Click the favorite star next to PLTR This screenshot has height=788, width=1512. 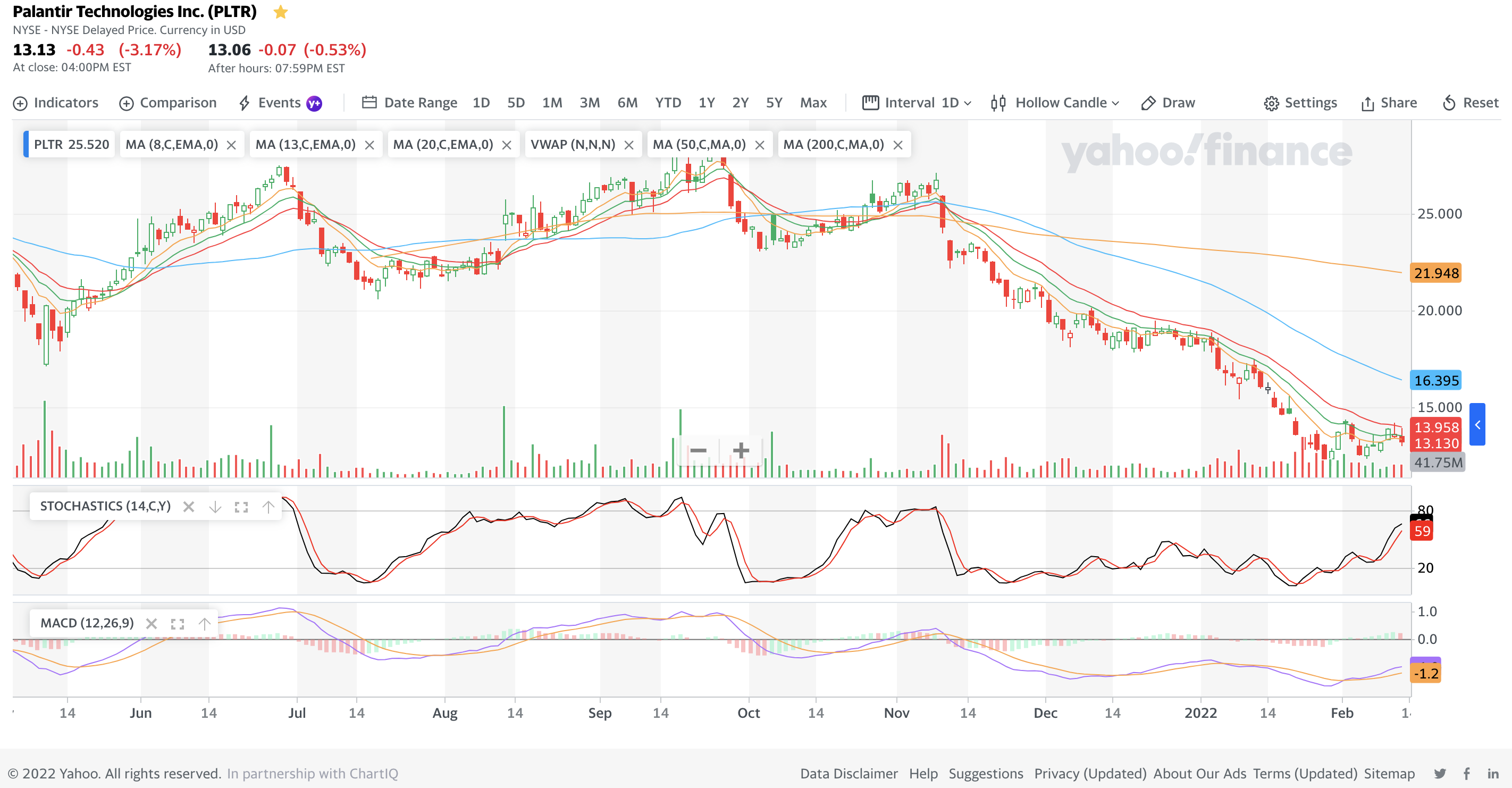pyautogui.click(x=281, y=12)
